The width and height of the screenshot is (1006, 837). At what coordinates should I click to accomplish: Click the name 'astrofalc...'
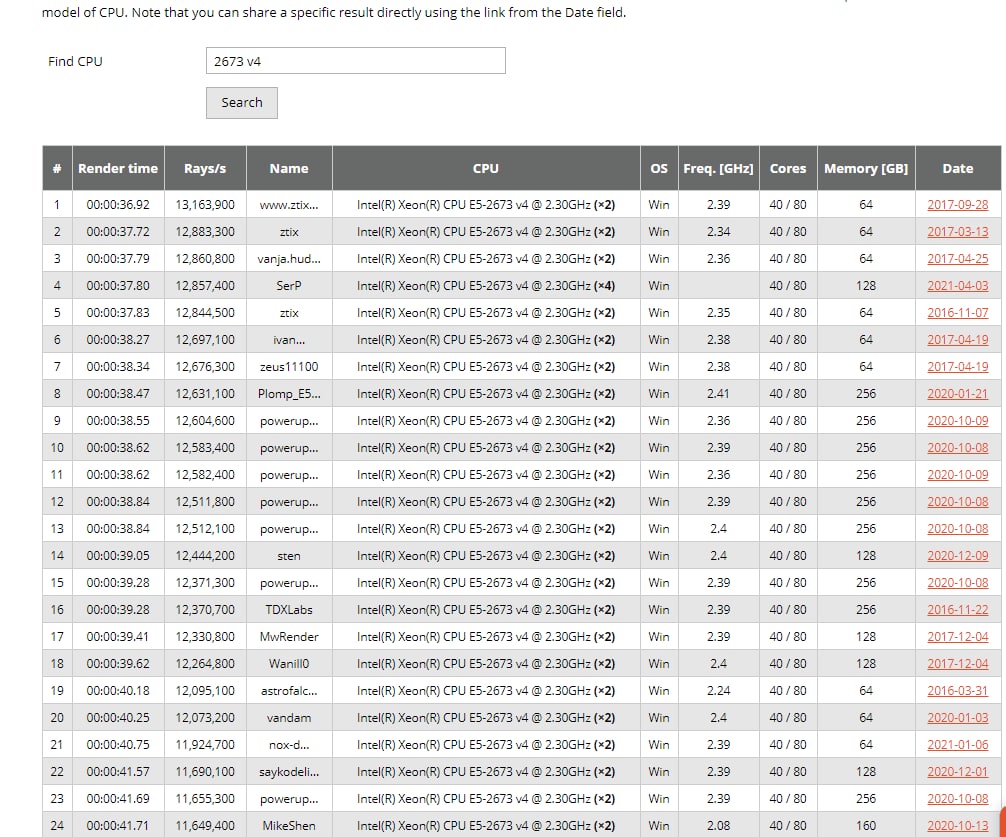[289, 690]
